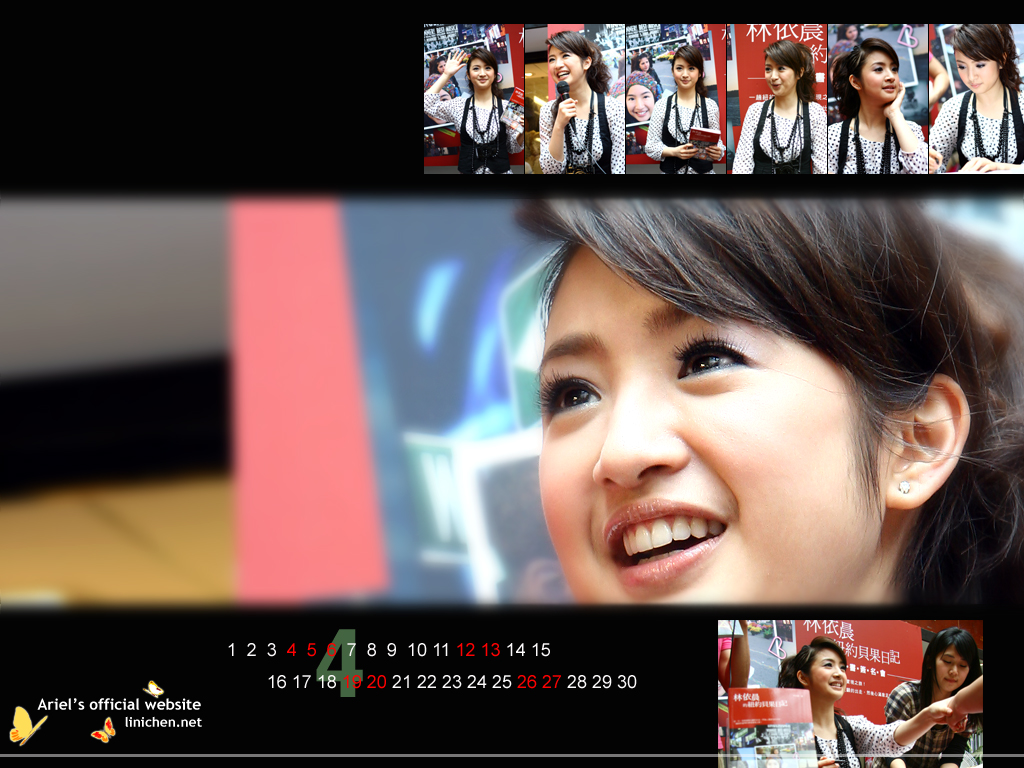Pick the red date 20 in the calendar
This screenshot has height=768, width=1024.
376,682
